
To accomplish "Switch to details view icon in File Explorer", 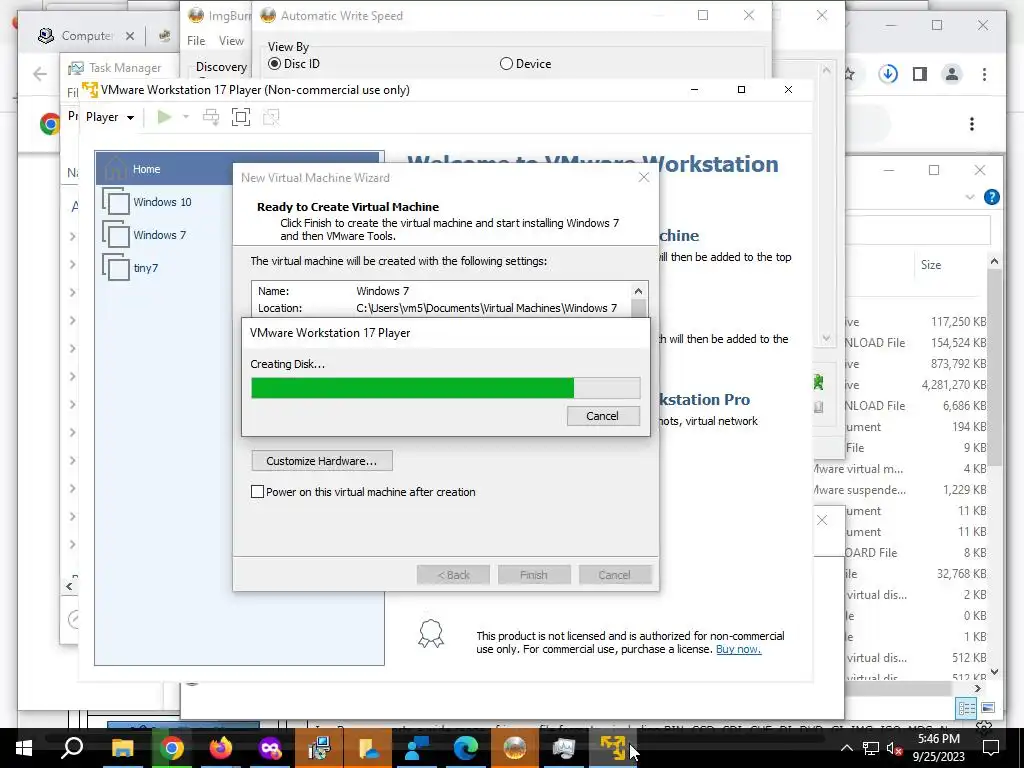I will (x=967, y=708).
